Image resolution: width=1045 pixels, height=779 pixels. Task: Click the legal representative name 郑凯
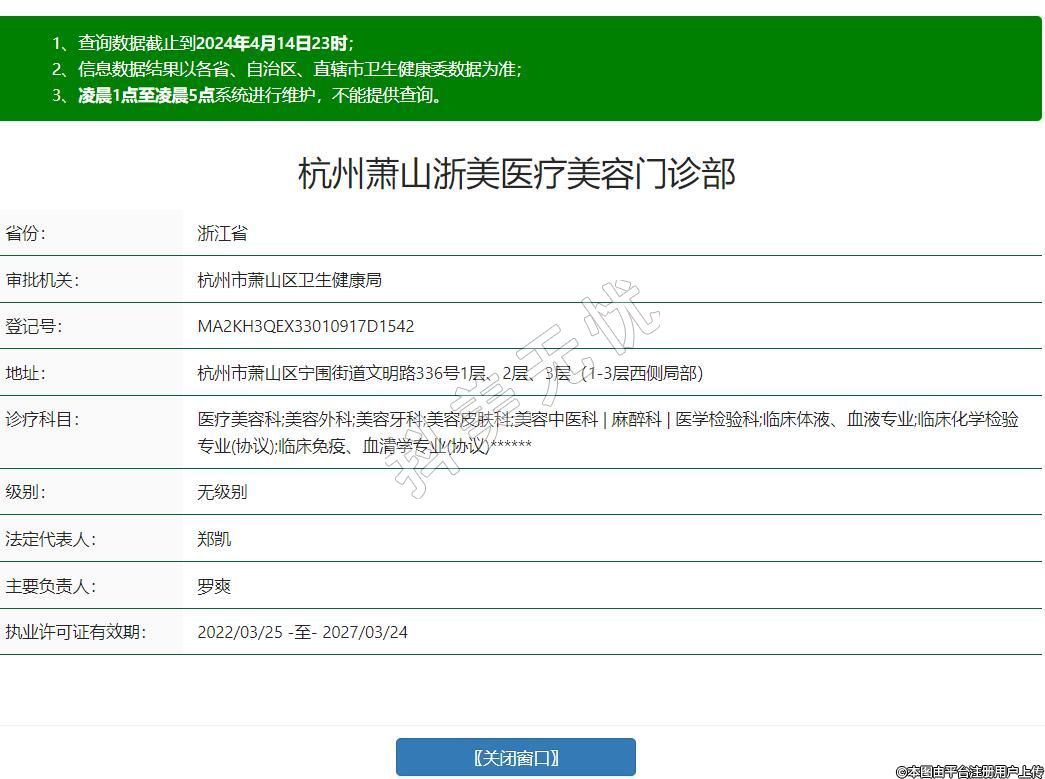pyautogui.click(x=214, y=539)
